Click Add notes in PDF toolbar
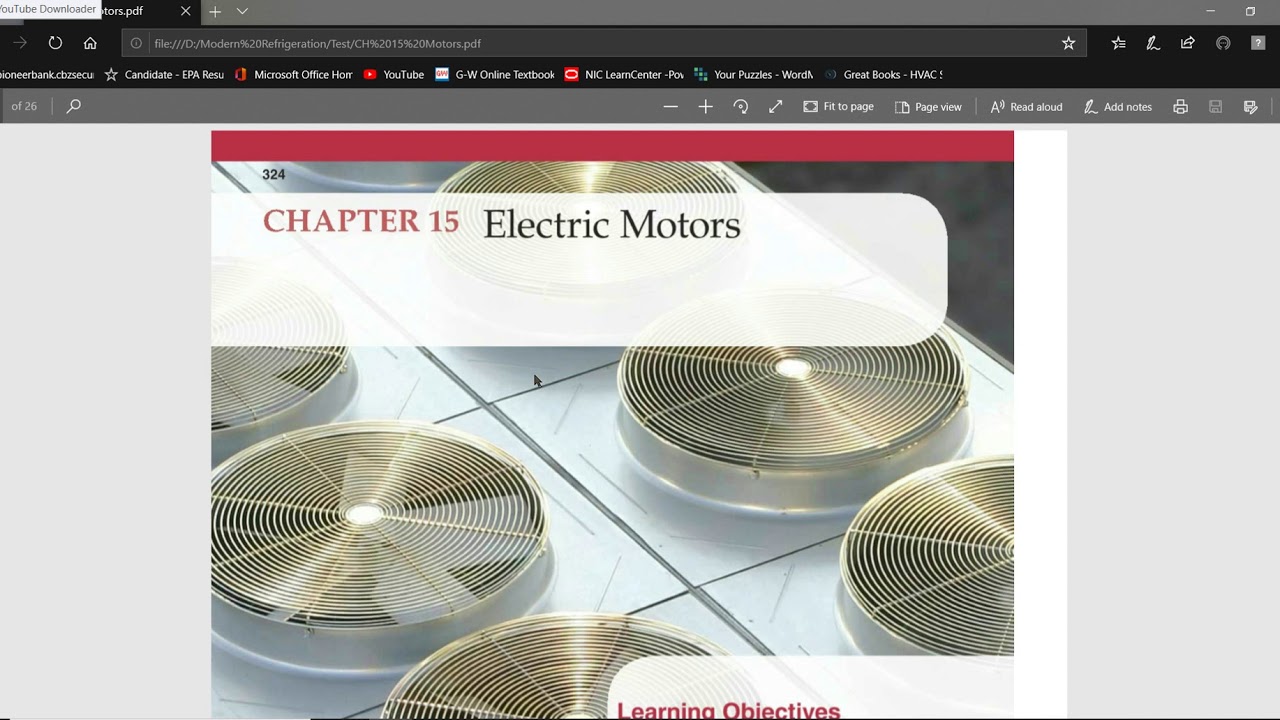This screenshot has width=1280, height=720. coord(1118,106)
